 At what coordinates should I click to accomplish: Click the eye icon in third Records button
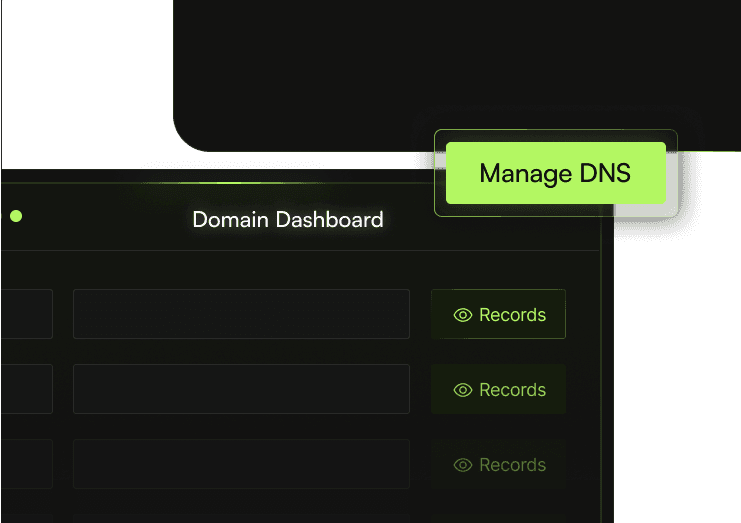pos(462,465)
